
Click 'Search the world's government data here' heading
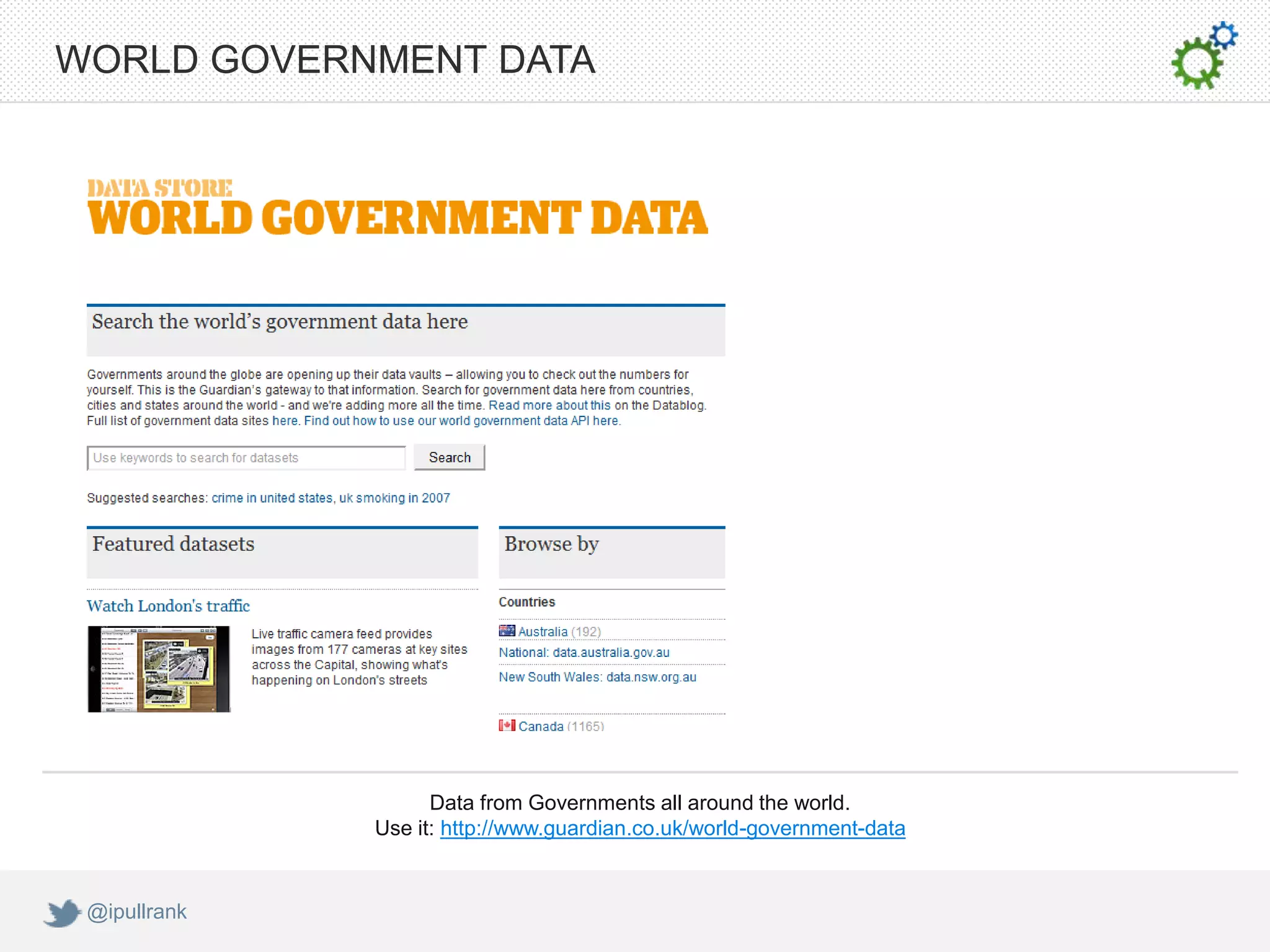[x=280, y=322]
